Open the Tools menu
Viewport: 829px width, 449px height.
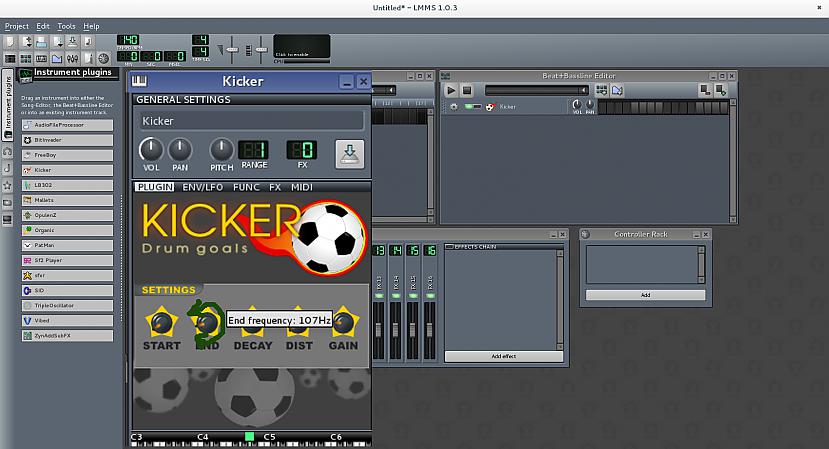point(66,26)
